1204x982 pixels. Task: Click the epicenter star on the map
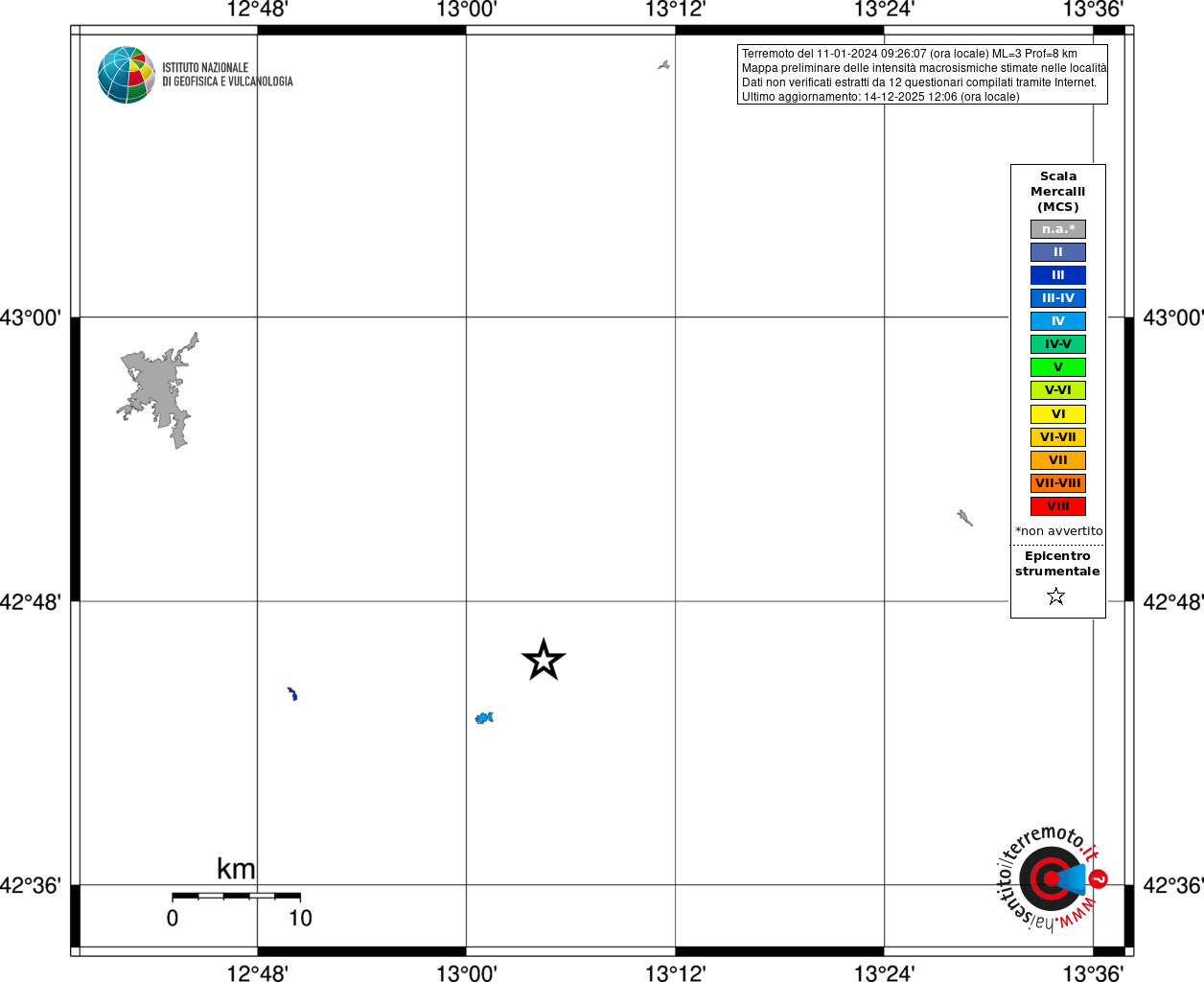pos(544,660)
